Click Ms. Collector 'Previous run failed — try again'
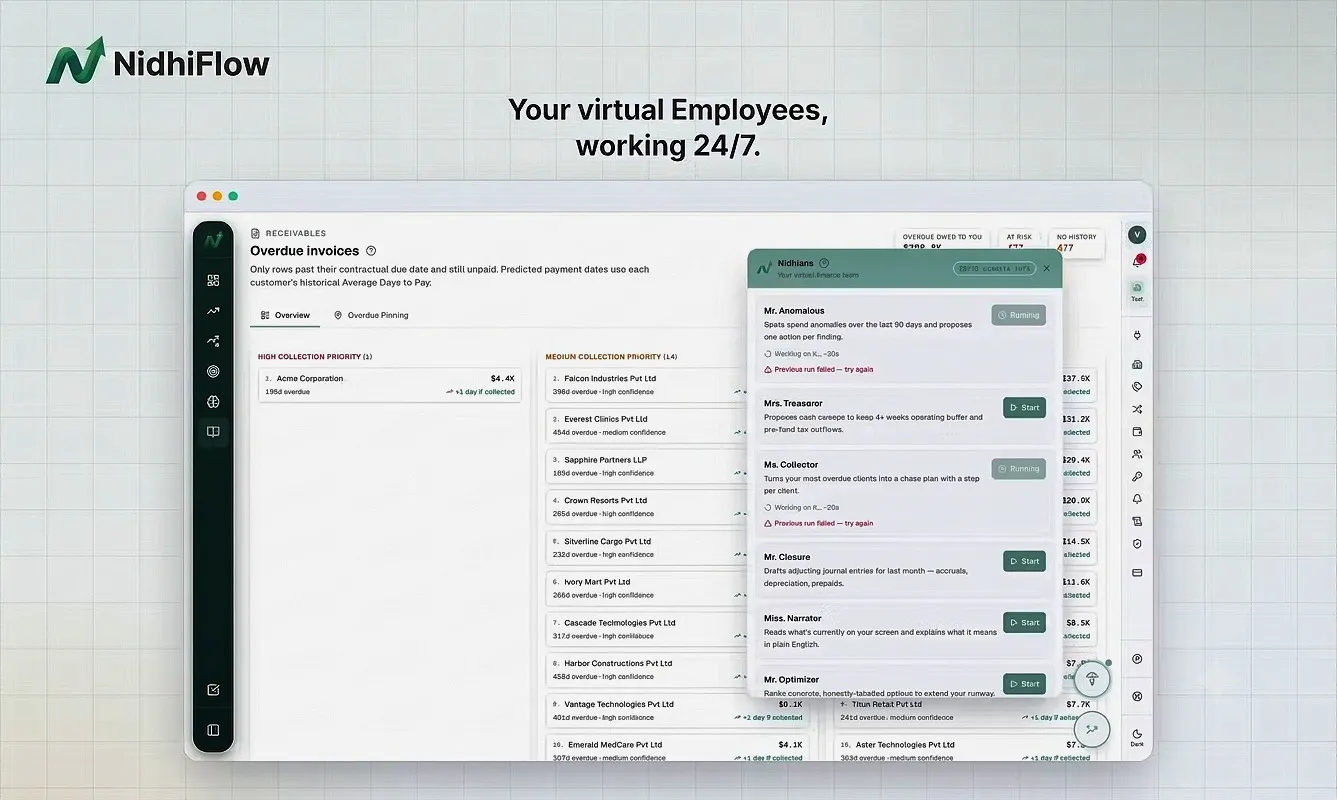The image size is (1337, 800). (819, 523)
